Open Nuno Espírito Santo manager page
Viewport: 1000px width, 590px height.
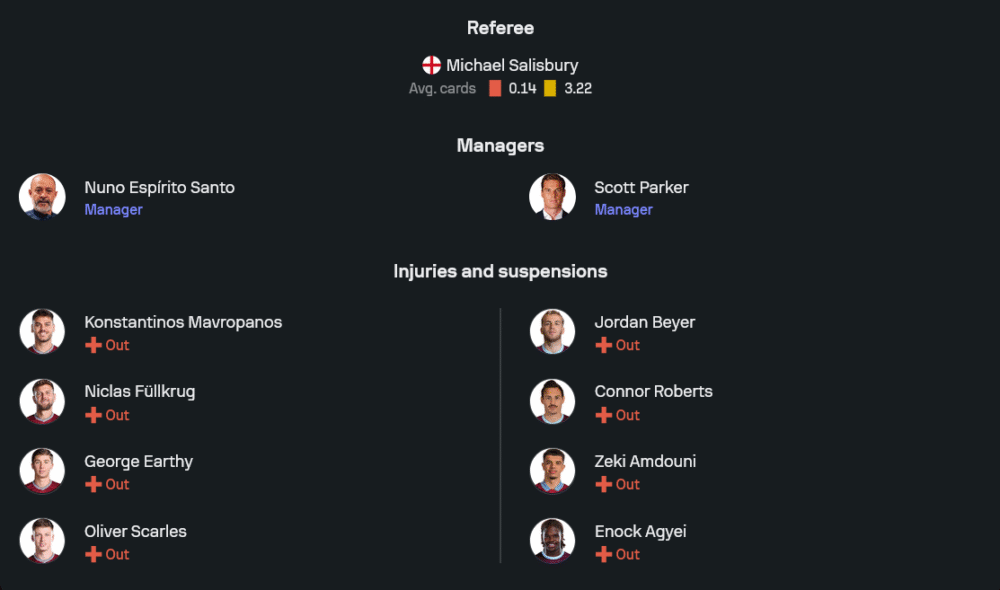click(159, 187)
